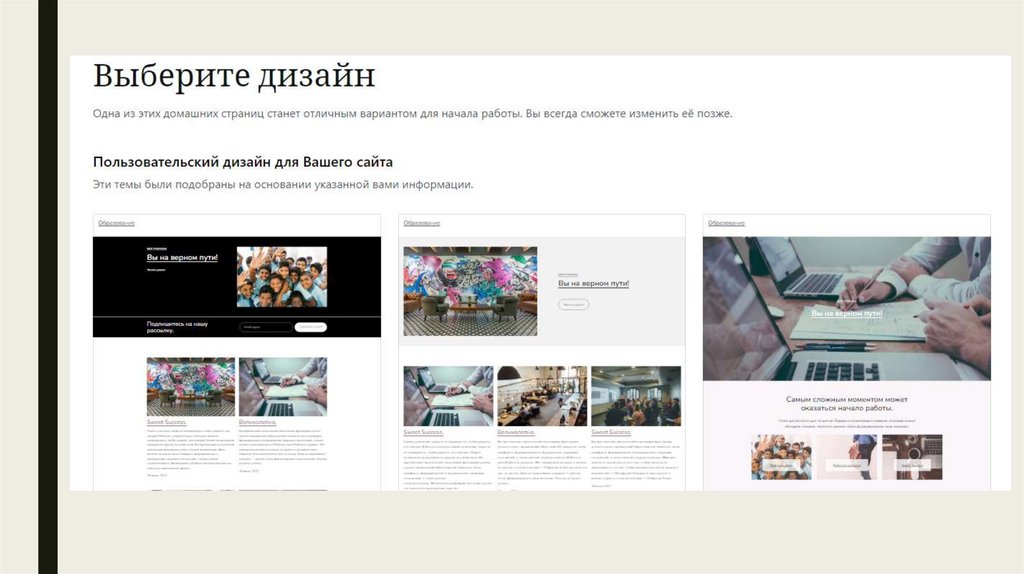This screenshot has width=1024, height=574.
Task: Click the 'Выберите дизайн' page heading
Action: [x=234, y=76]
